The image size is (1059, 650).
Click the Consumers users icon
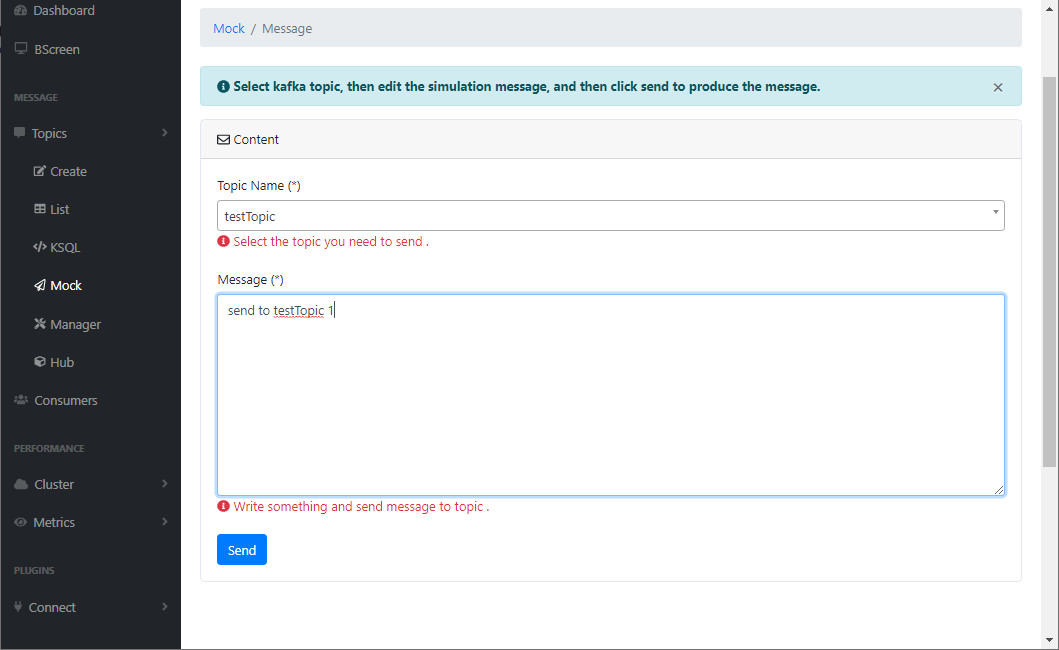coord(21,400)
